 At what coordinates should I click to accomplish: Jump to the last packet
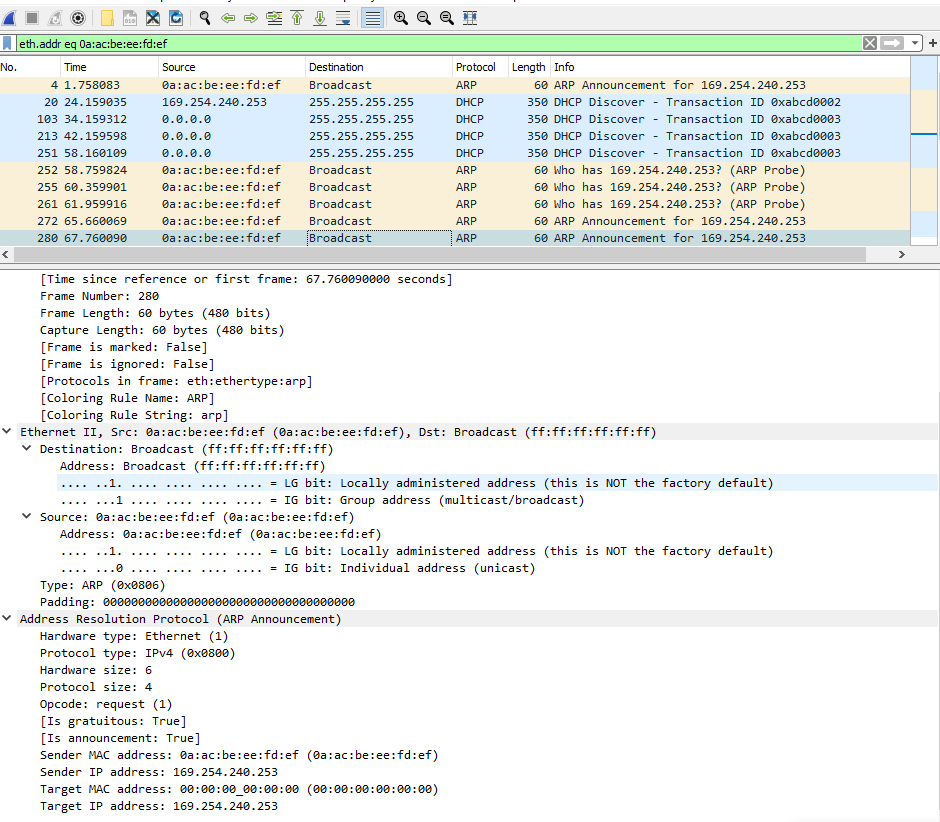tap(320, 18)
